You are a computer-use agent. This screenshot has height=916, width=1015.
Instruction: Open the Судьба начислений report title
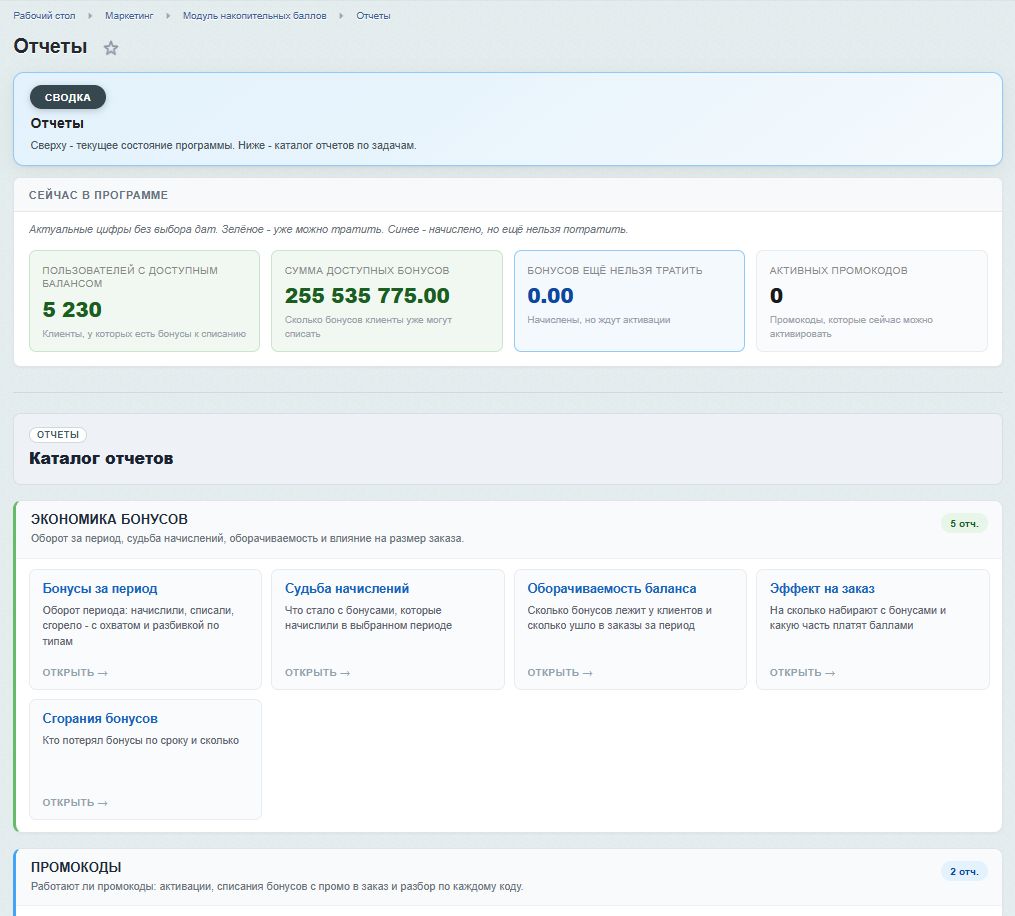pos(347,588)
